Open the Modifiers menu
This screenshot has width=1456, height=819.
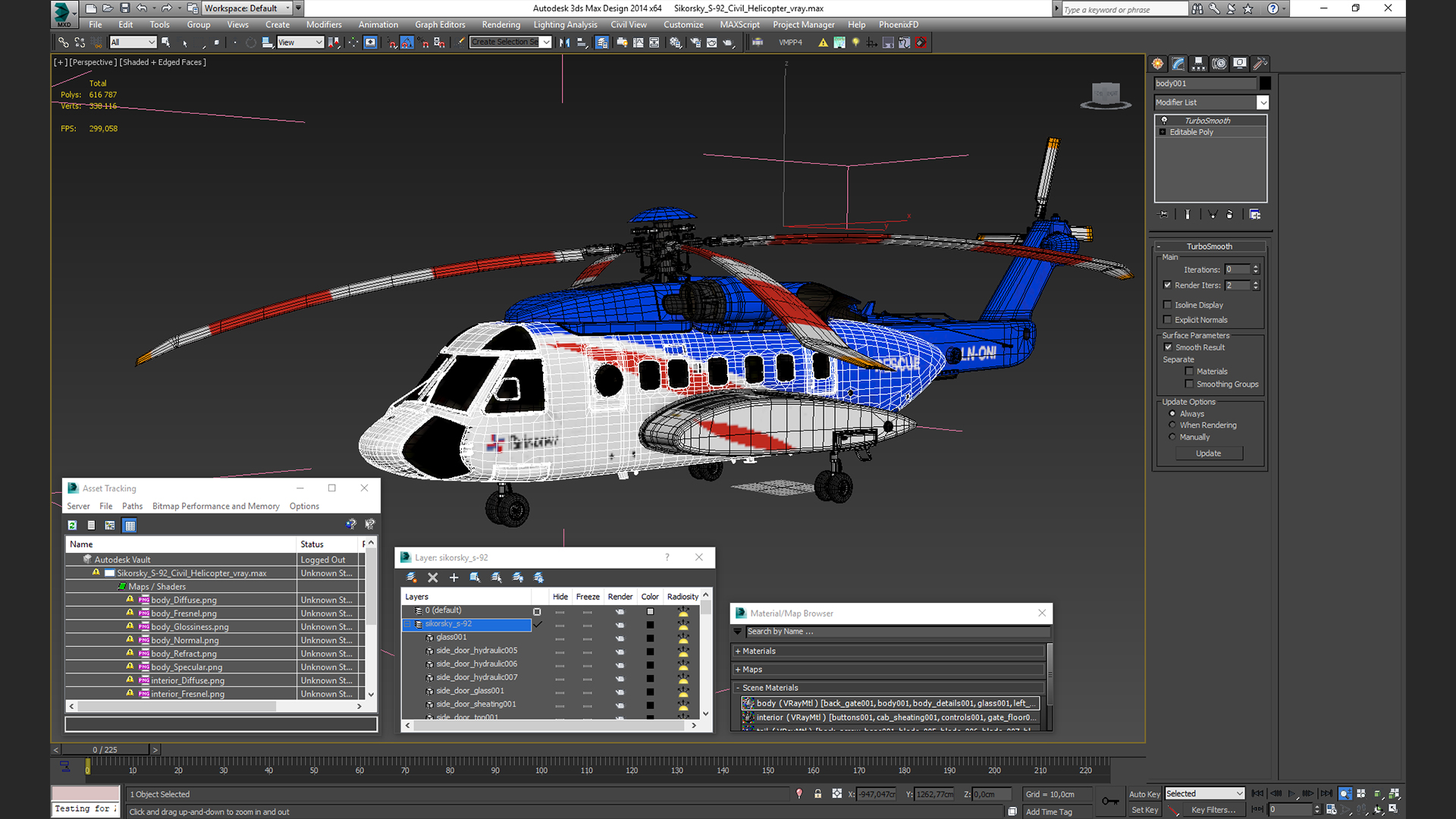[324, 24]
